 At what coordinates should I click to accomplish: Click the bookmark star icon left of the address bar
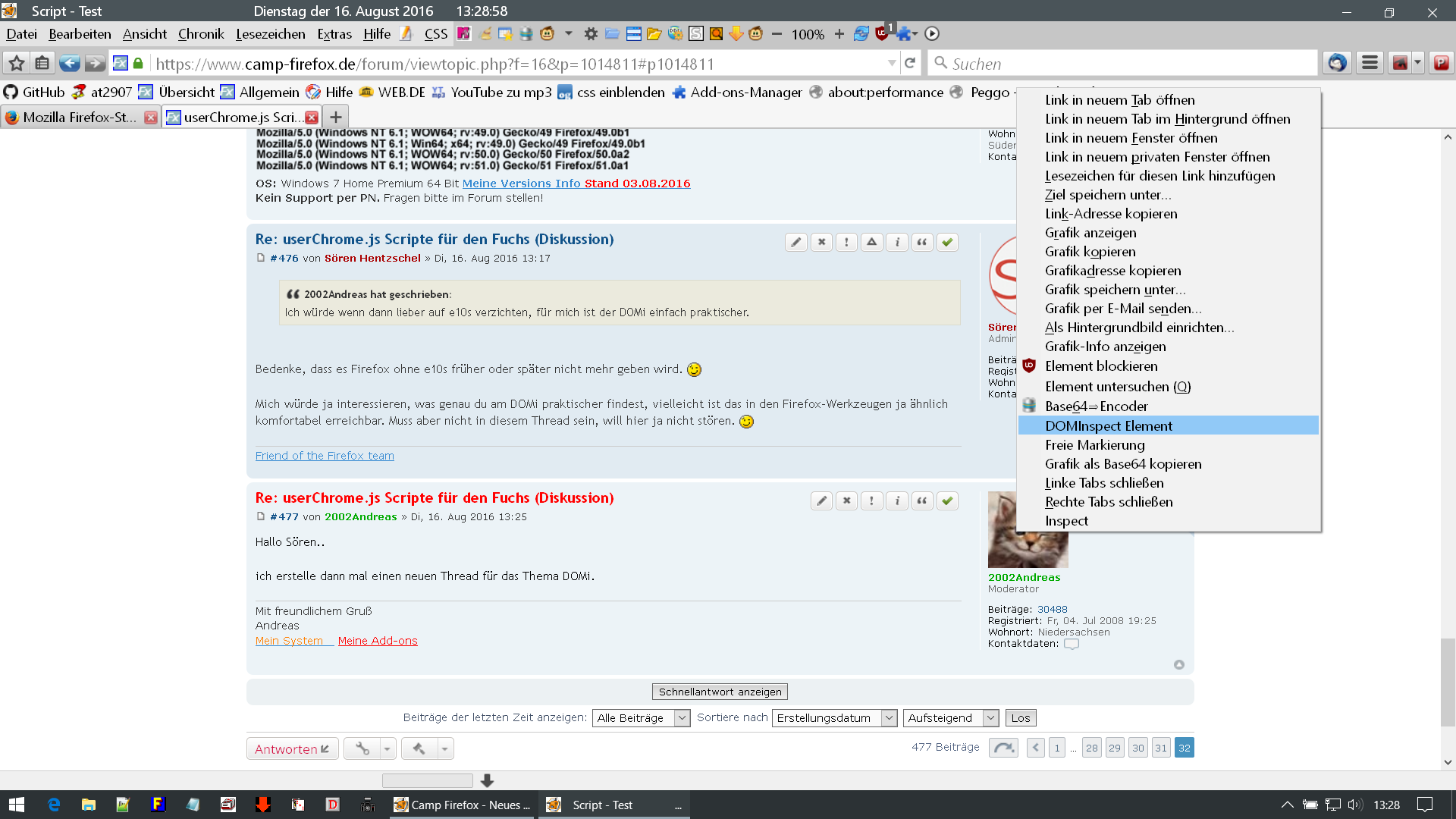17,63
